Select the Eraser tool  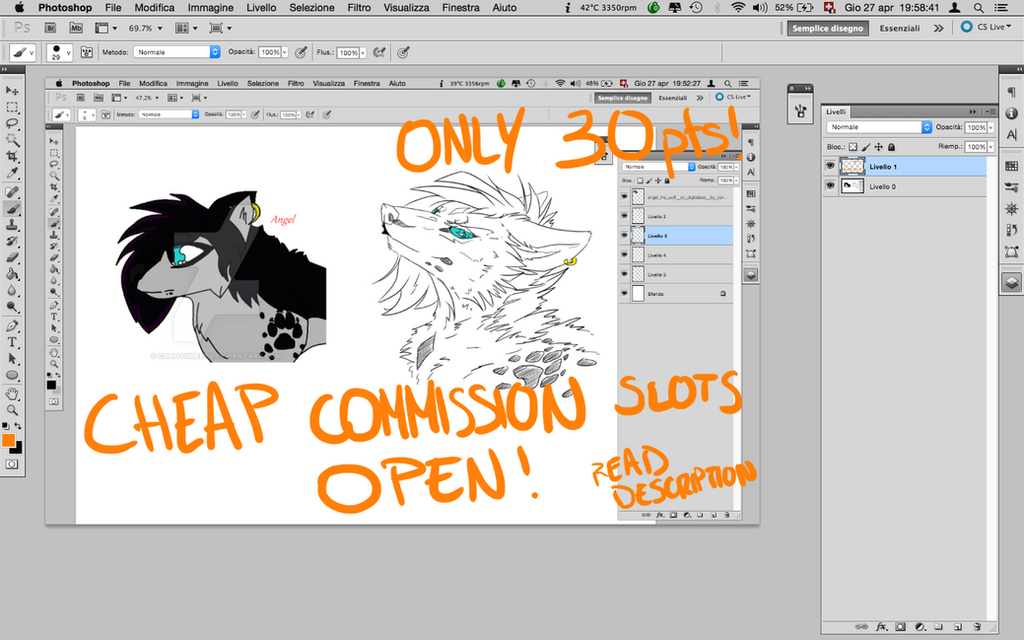coord(12,257)
